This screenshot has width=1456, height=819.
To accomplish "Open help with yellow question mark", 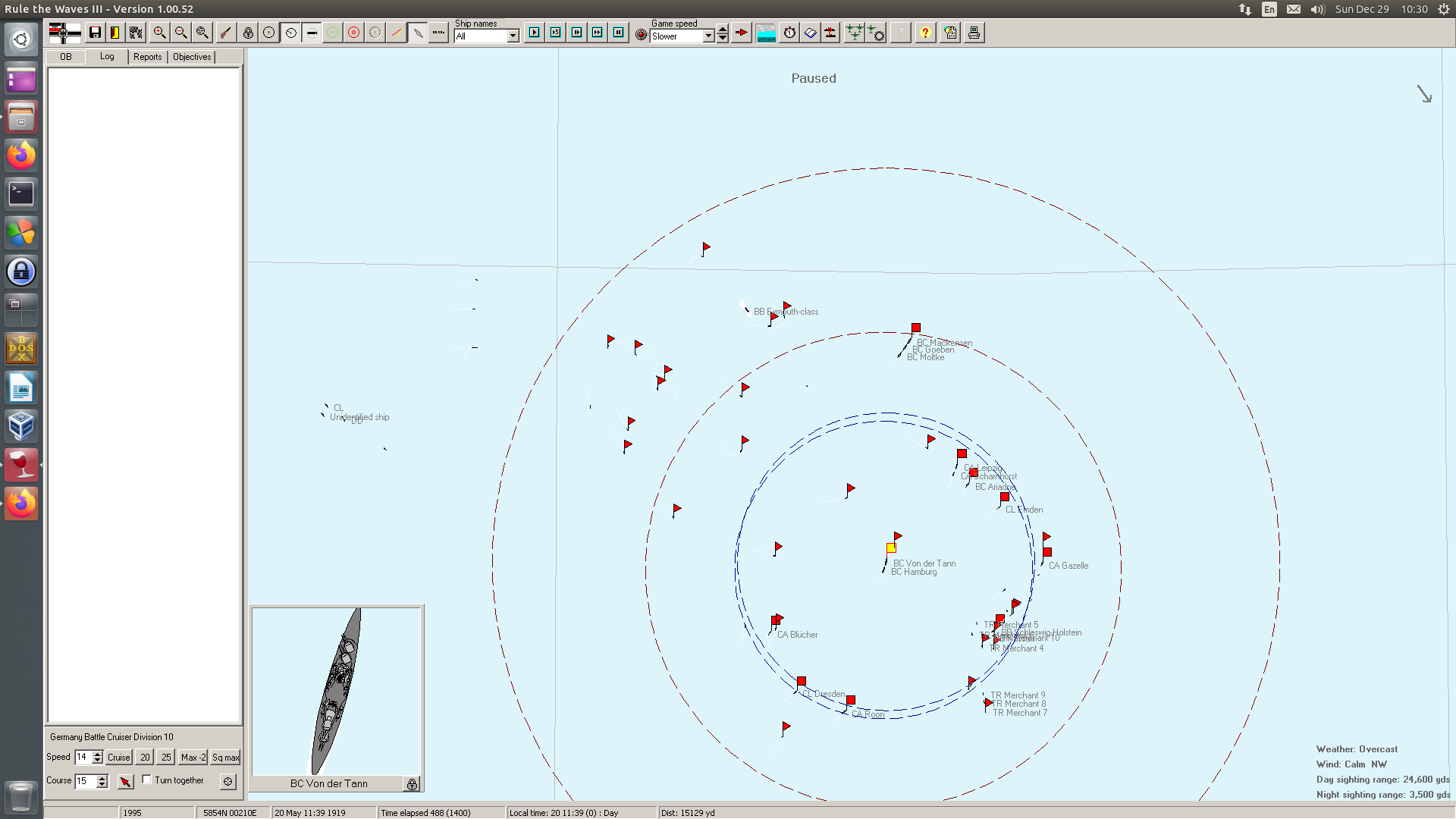I will click(x=925, y=33).
